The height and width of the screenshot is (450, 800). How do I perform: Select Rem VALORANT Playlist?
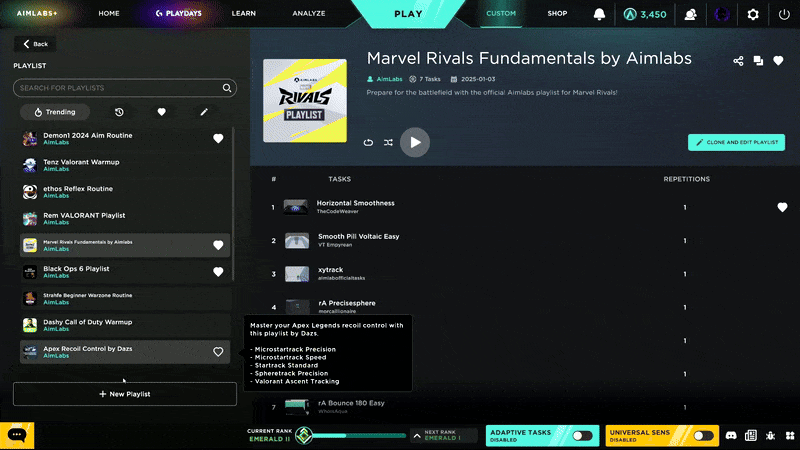(124, 218)
